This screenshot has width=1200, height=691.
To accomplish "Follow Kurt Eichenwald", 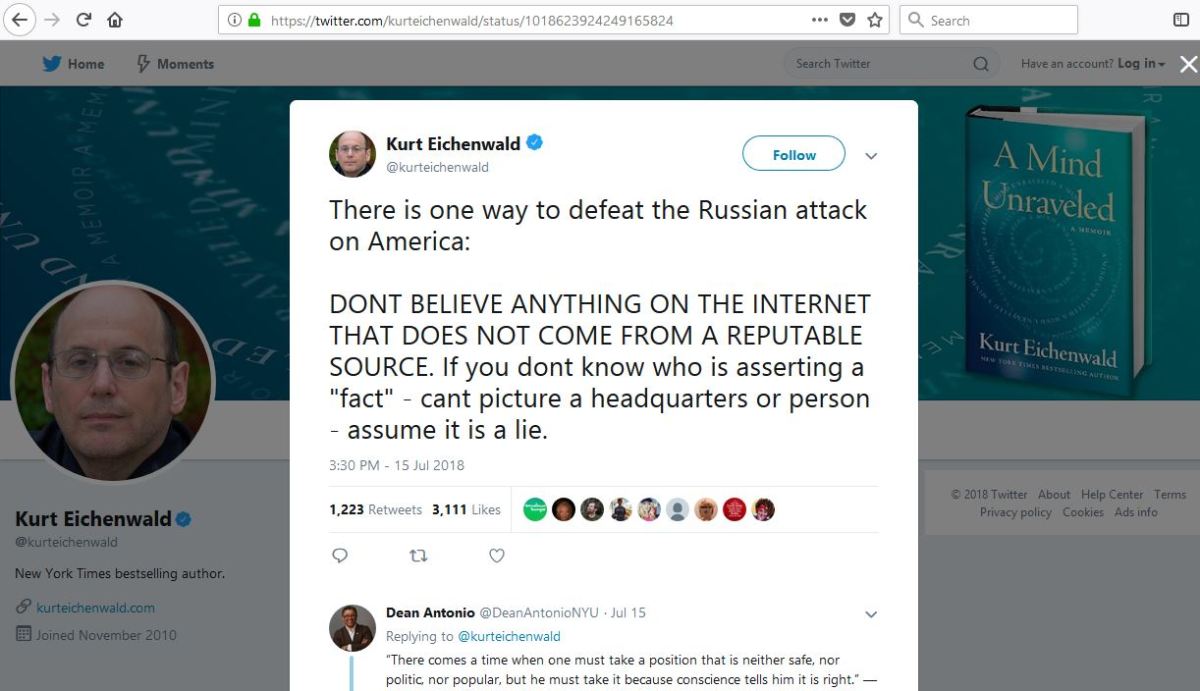I will [x=794, y=155].
